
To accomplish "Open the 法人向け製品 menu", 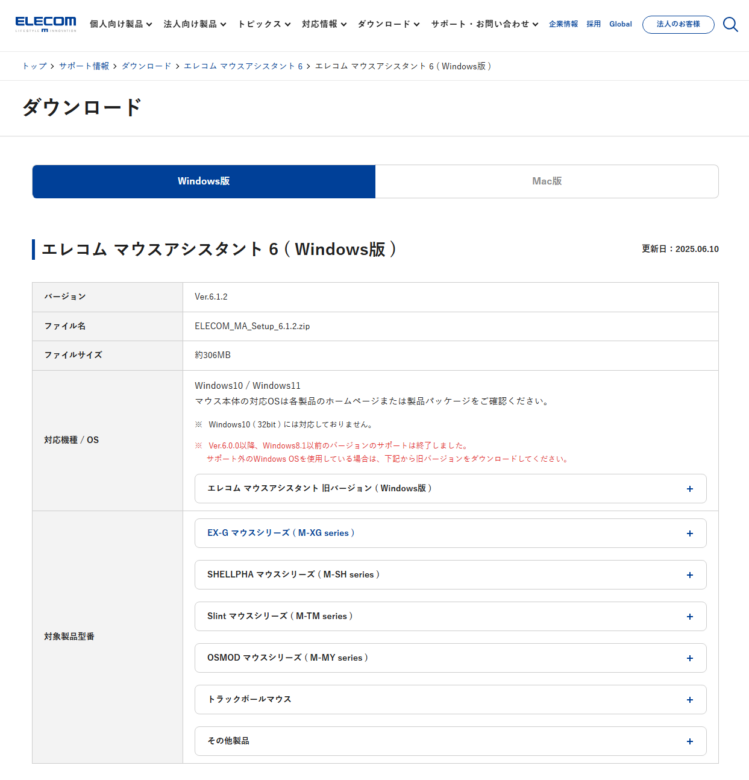I will 195,24.
